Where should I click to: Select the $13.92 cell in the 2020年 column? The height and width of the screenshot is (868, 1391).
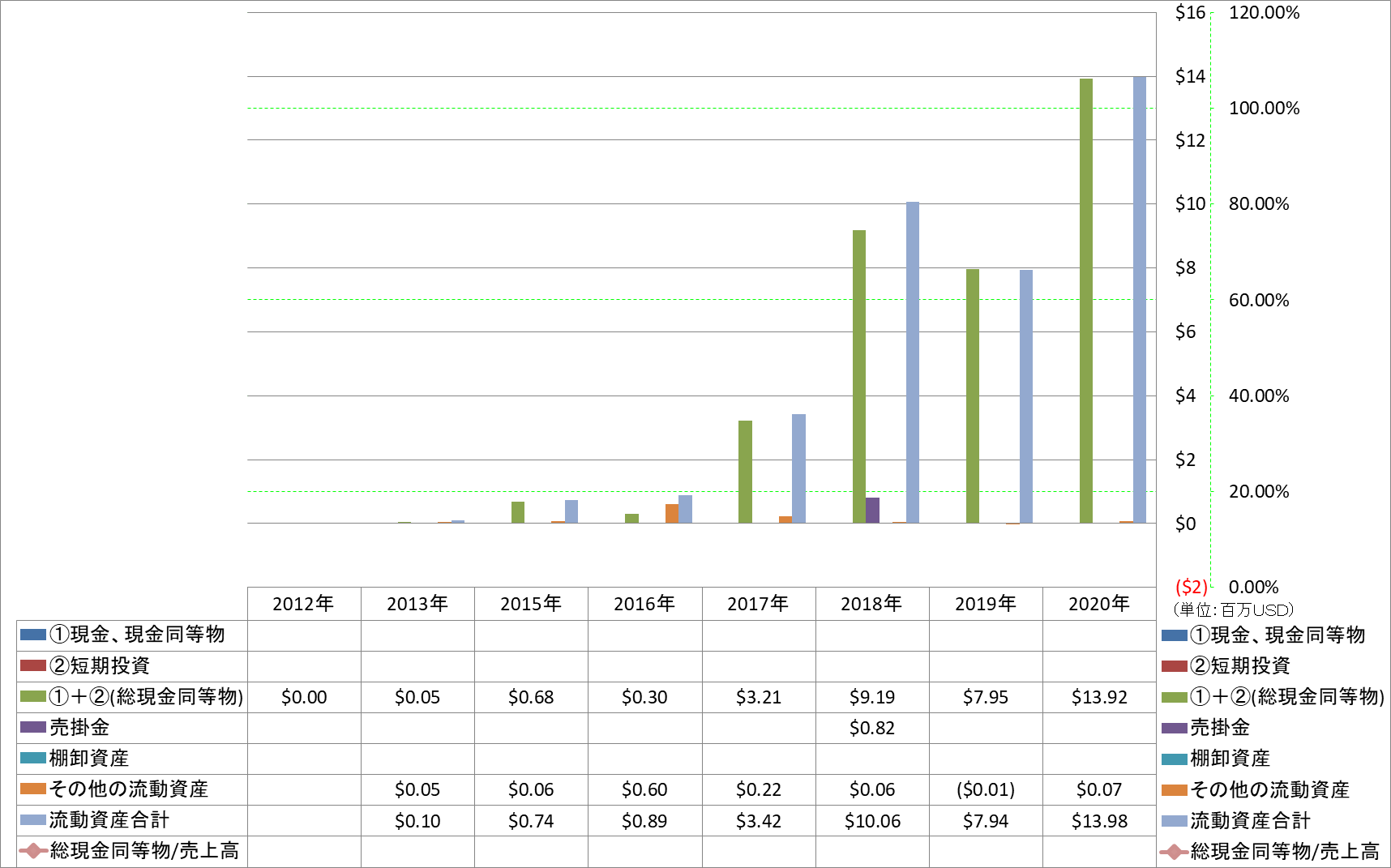coord(1099,697)
